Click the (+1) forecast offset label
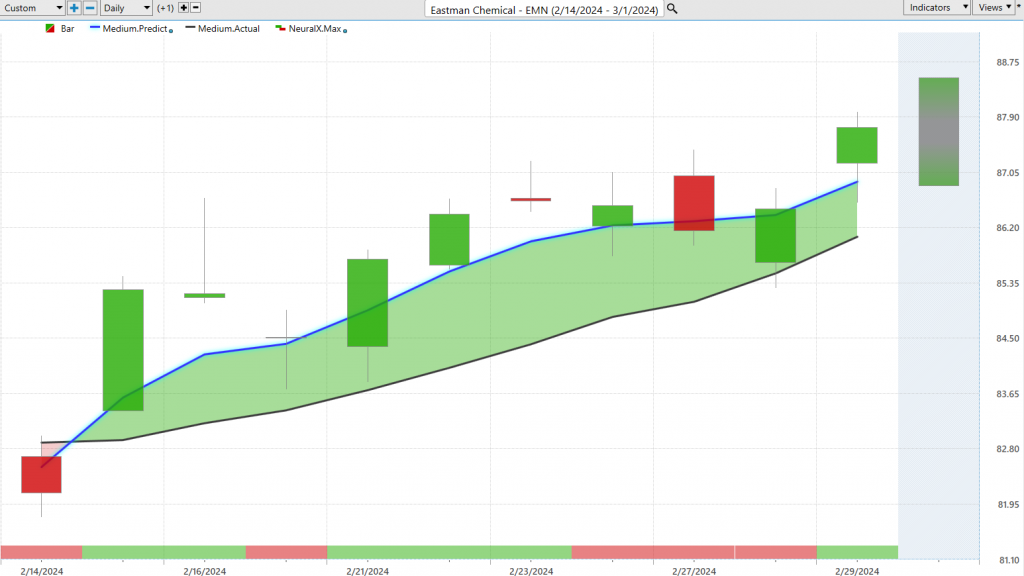The width and height of the screenshot is (1024, 576). pos(165,8)
